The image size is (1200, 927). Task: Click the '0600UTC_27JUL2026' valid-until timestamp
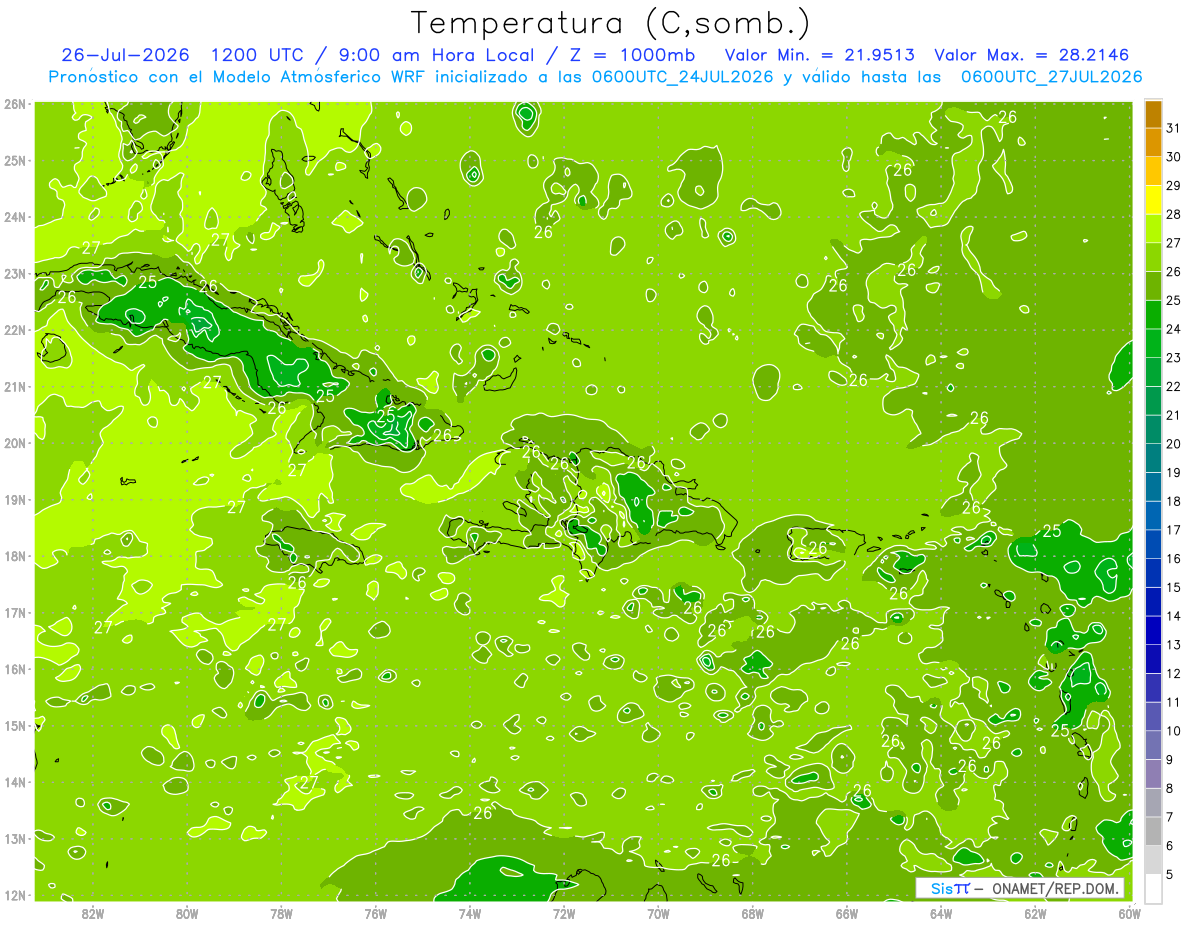tap(1051, 77)
